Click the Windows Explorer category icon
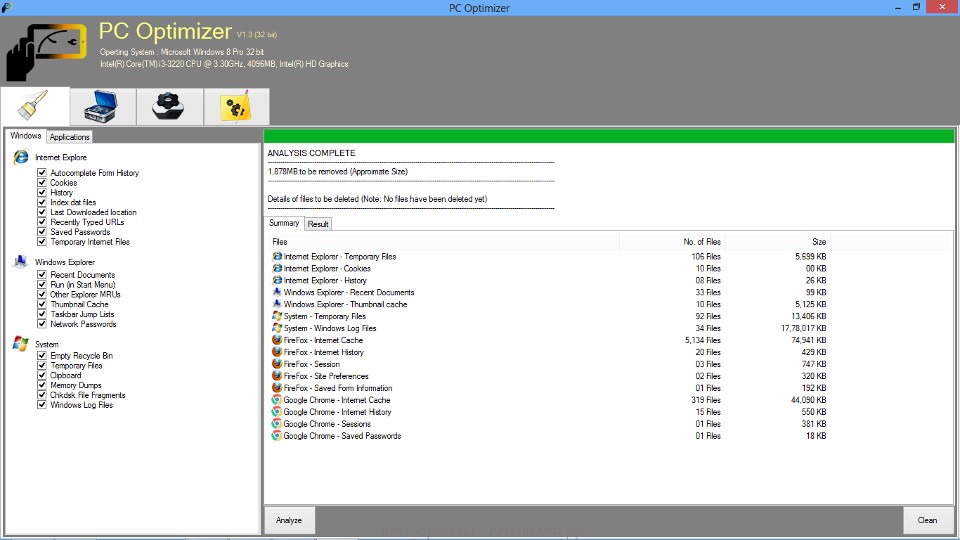This screenshot has height=540, width=960. (20, 261)
